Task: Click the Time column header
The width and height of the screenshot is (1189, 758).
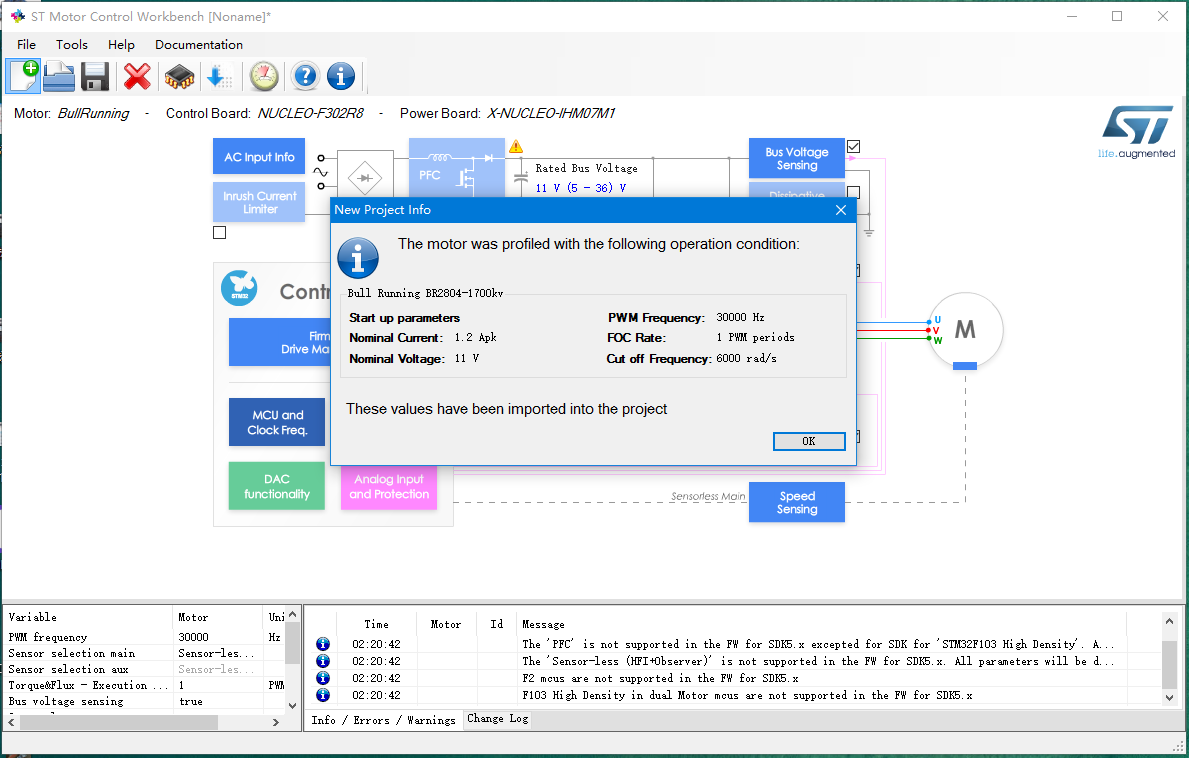Action: pos(376,624)
